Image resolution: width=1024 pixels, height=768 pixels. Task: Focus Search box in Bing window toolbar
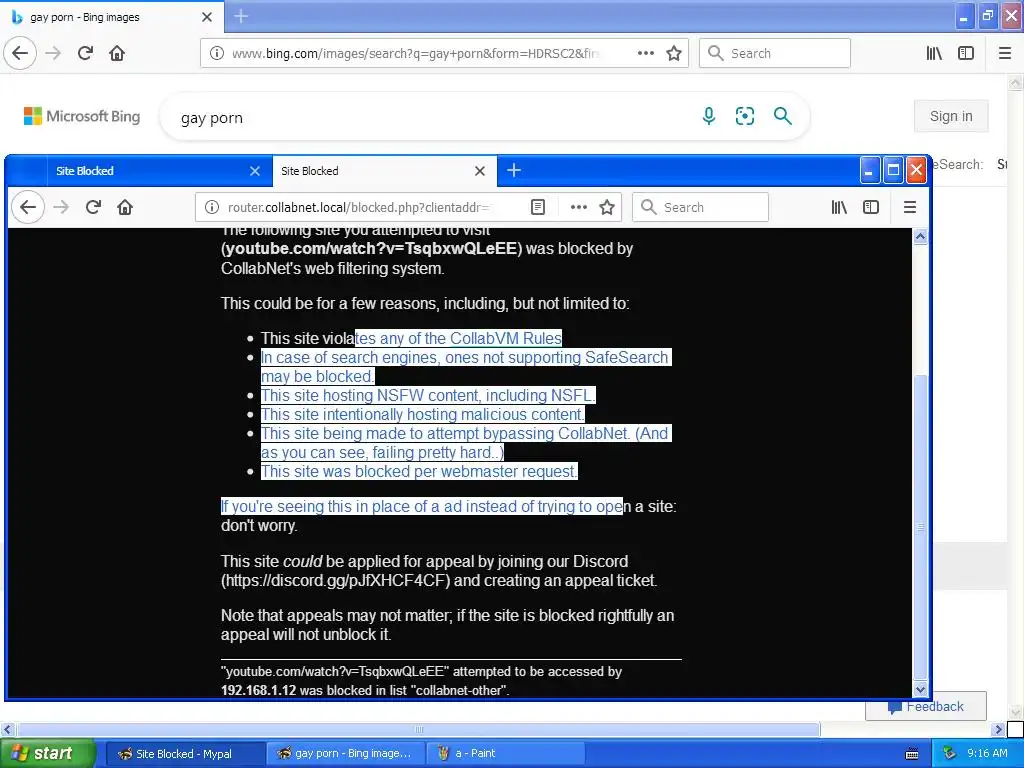pyautogui.click(x=775, y=53)
